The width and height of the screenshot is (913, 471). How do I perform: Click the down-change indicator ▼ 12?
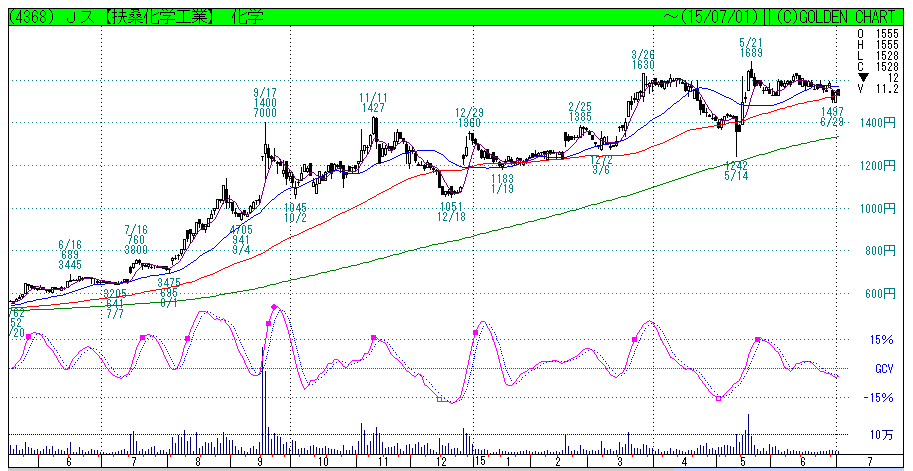click(878, 77)
